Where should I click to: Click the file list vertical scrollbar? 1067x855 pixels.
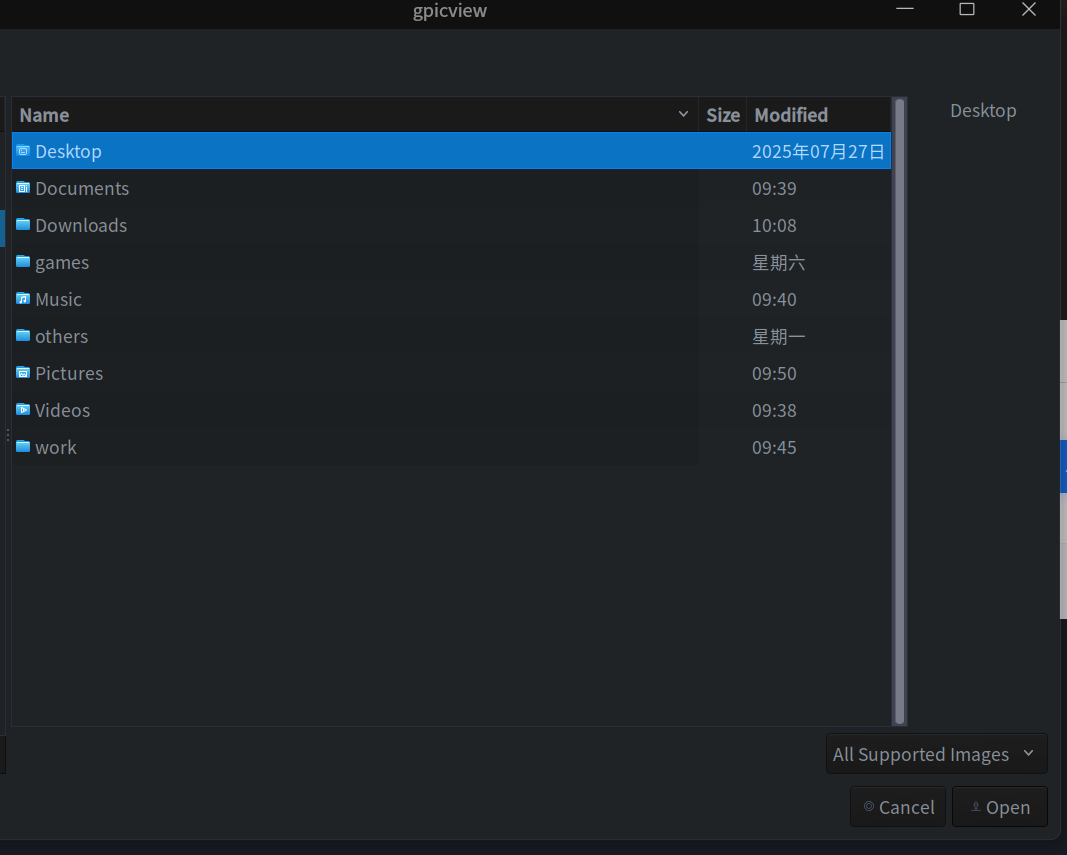click(900, 412)
